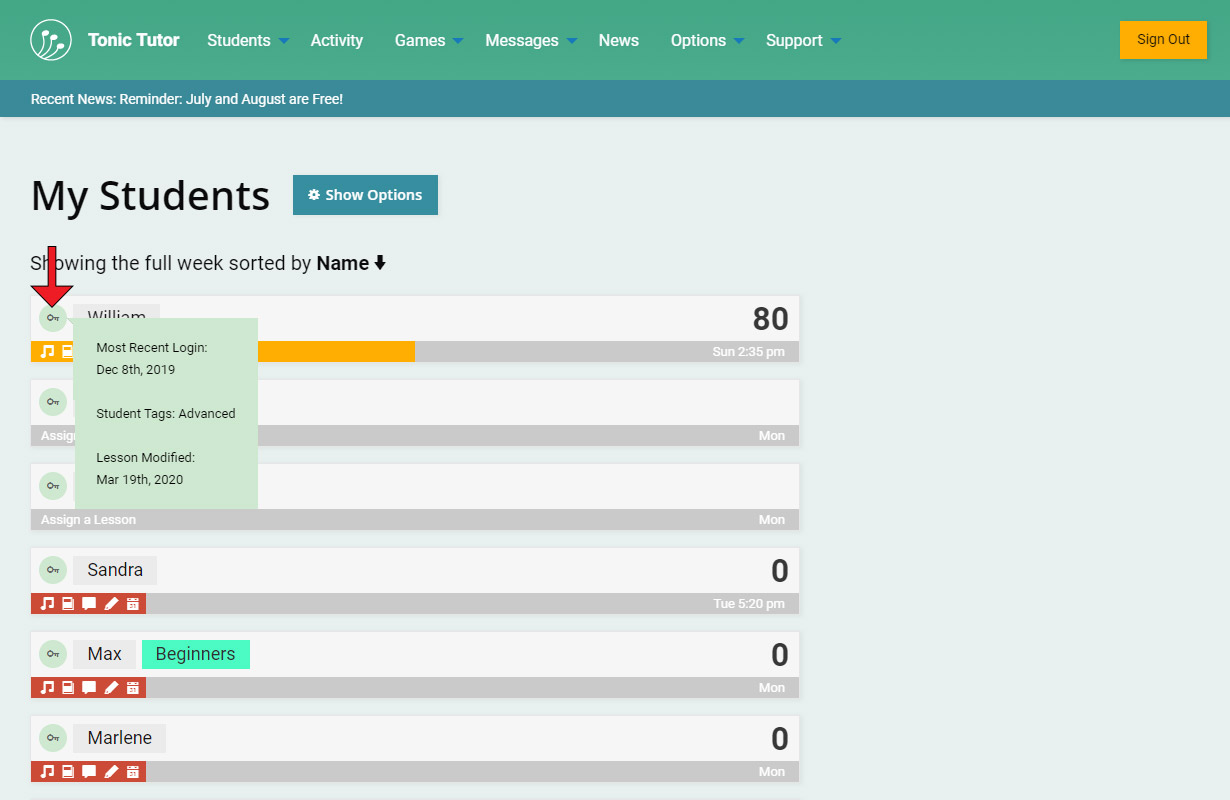Screen dimensions: 1230x800
Task: Toggle sort order by Name arrow
Action: point(380,264)
